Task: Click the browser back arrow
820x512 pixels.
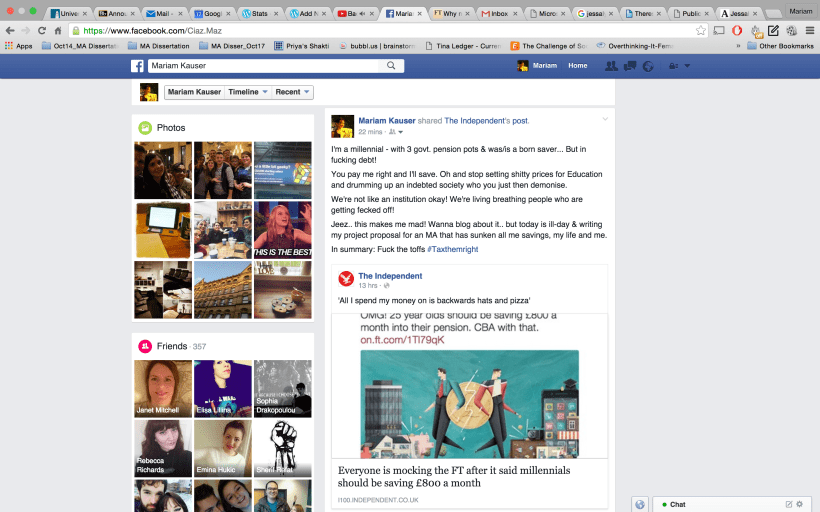Action: click(10, 31)
